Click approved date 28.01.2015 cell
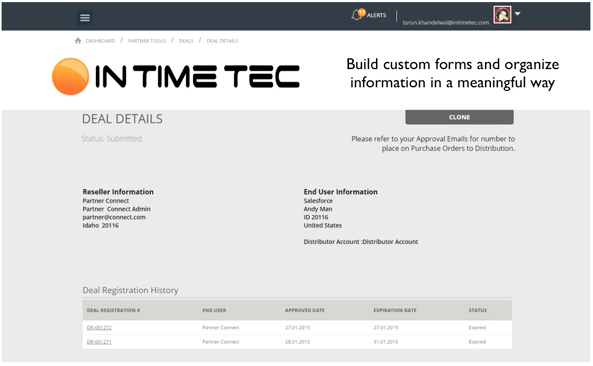 [x=297, y=342]
